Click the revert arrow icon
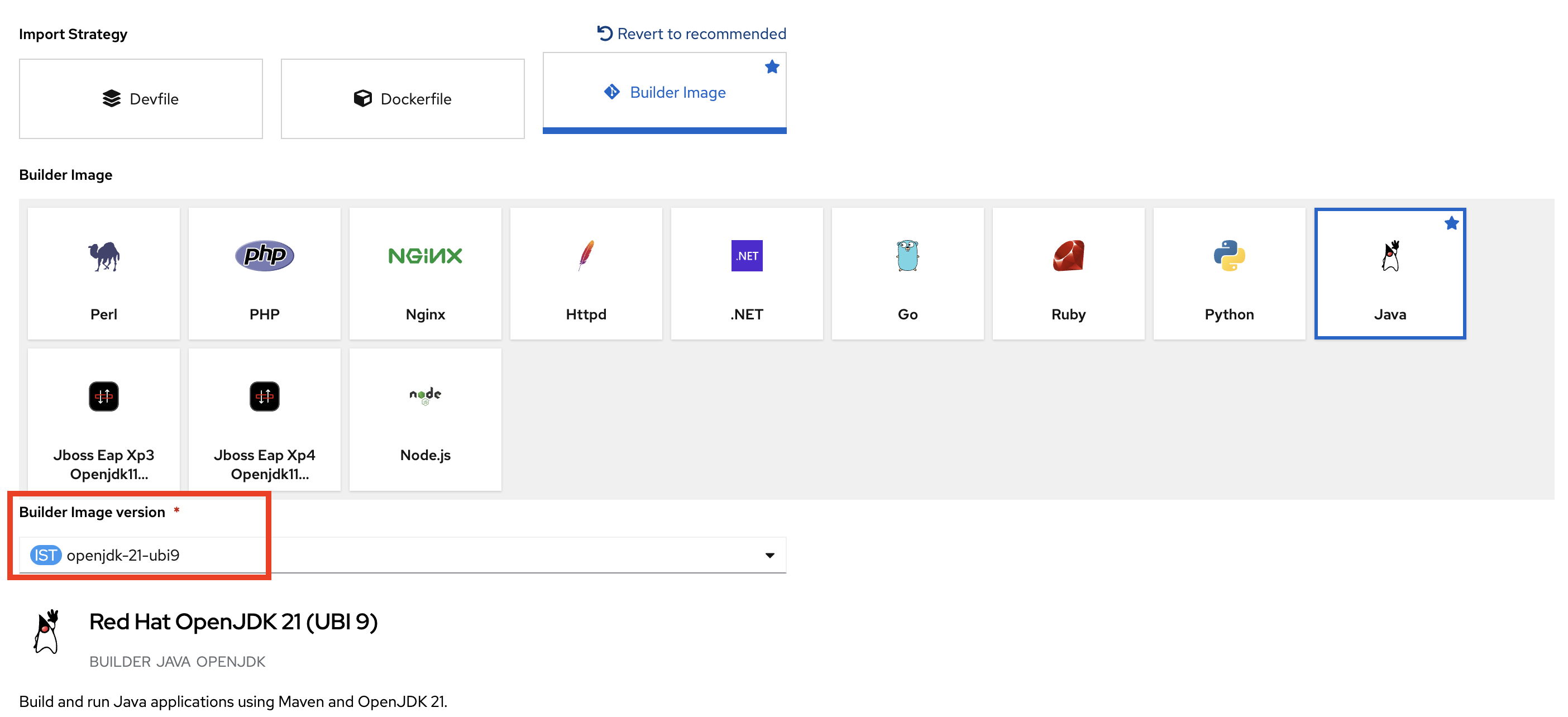The width and height of the screenshot is (1568, 717). [x=604, y=34]
